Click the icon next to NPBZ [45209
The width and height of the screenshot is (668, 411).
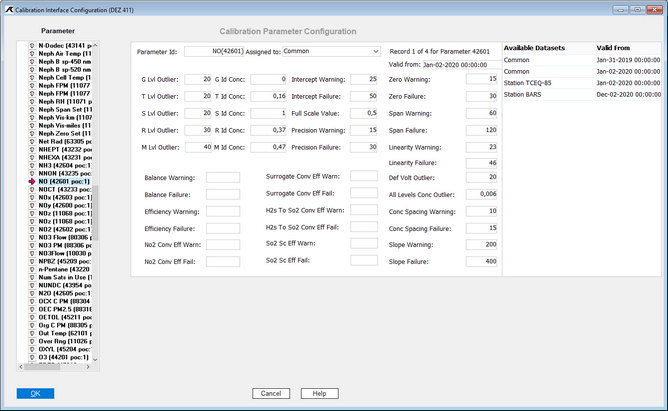(32, 262)
